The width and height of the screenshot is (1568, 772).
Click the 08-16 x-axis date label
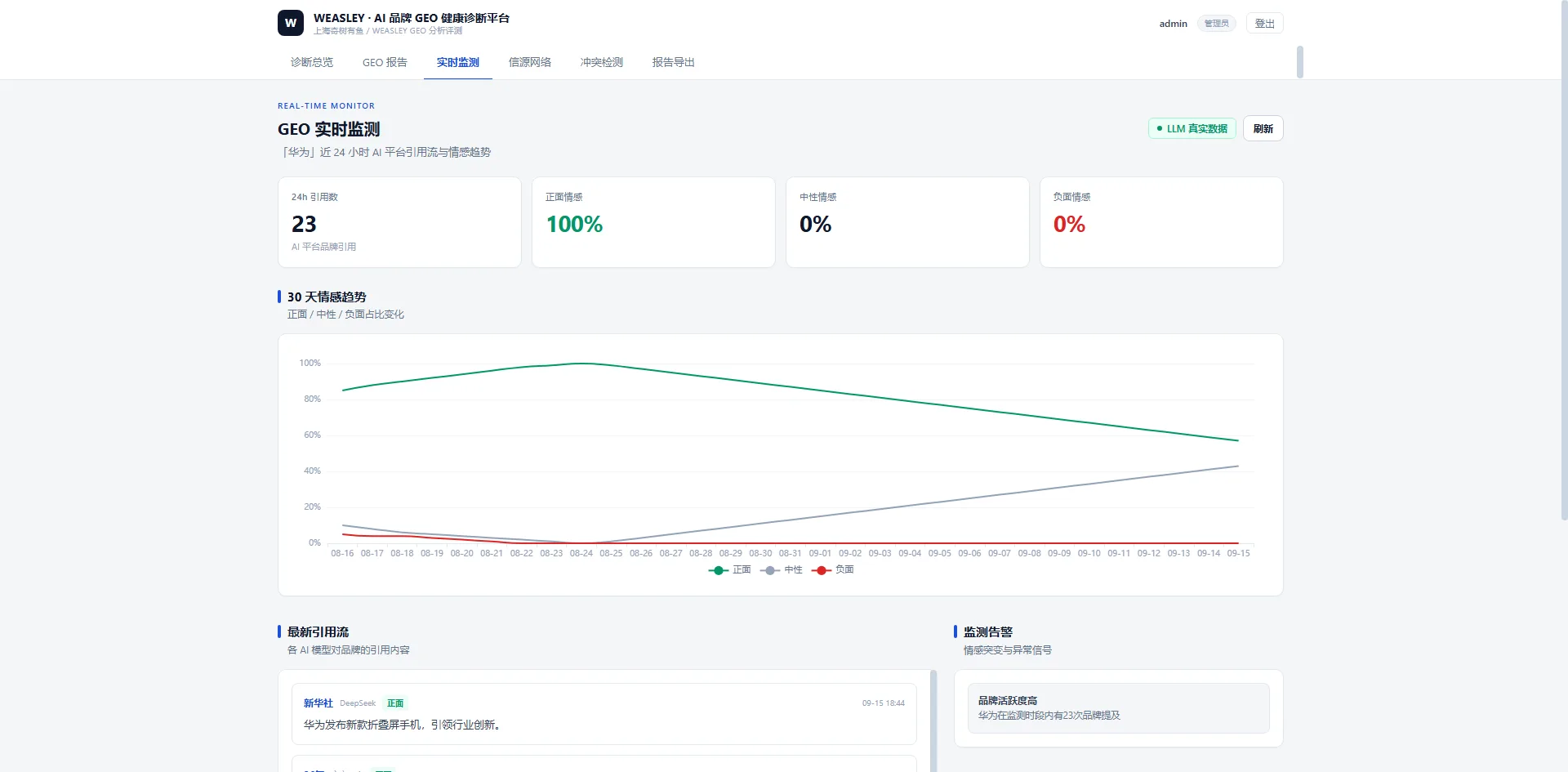tap(342, 553)
